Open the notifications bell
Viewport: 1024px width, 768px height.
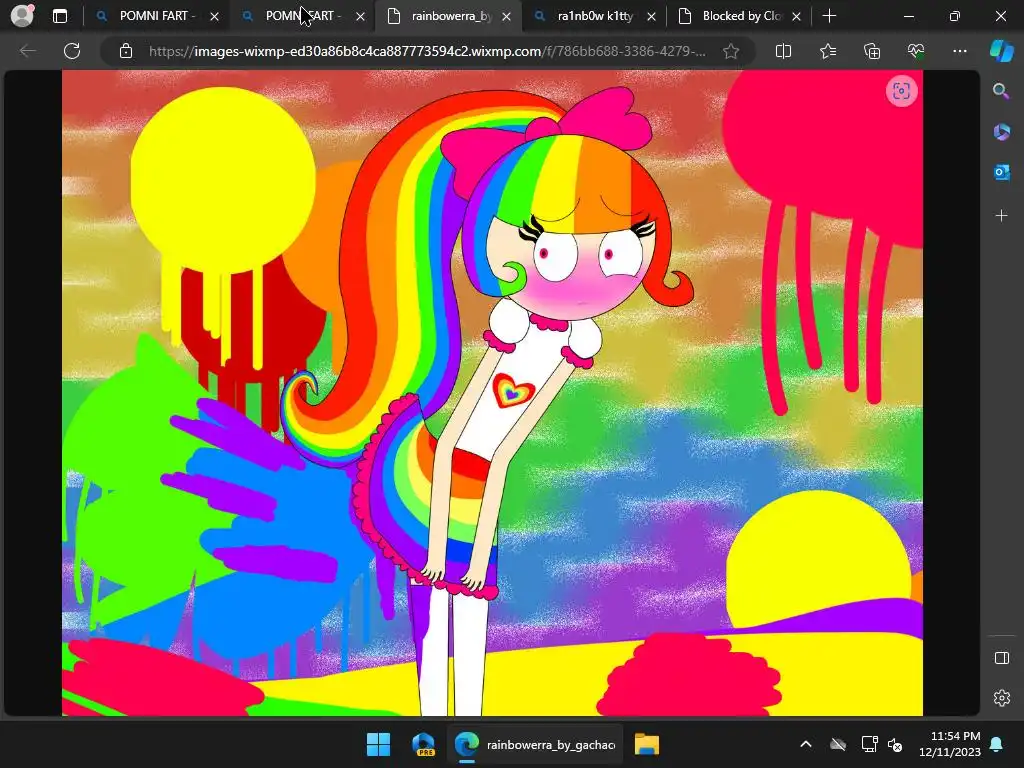(997, 744)
